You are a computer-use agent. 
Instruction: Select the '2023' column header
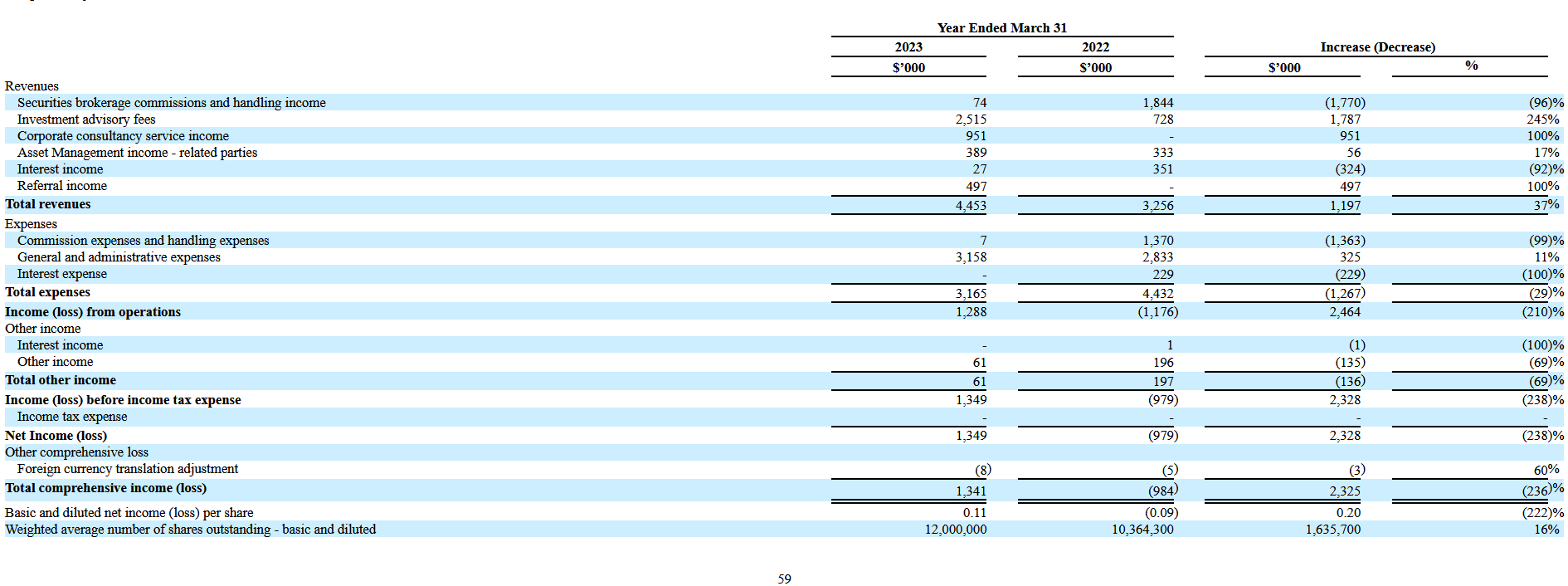[x=908, y=47]
